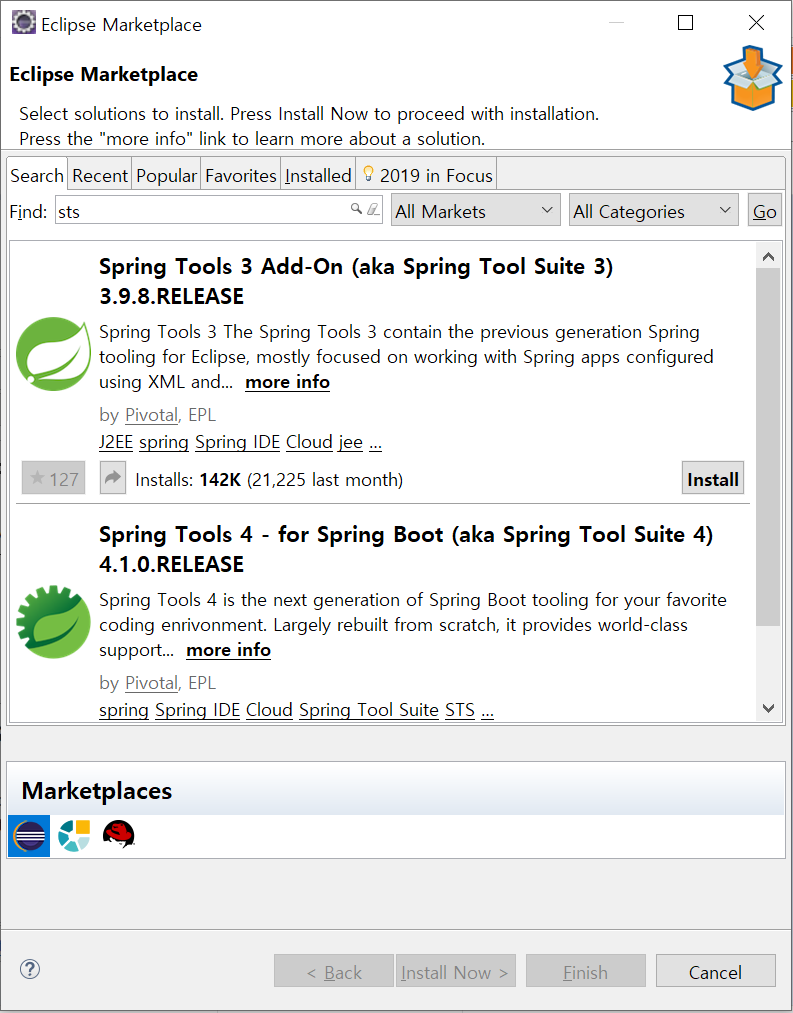Open the All Categories dropdown
Screen dimensions: 793x1013
pos(653,211)
